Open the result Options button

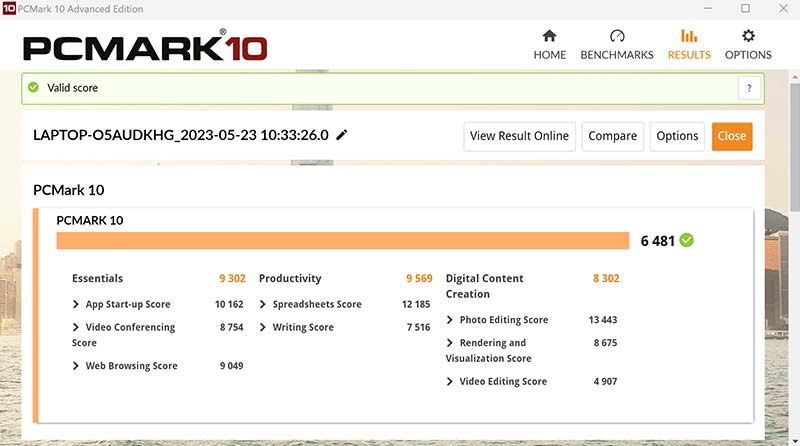pyautogui.click(x=677, y=136)
